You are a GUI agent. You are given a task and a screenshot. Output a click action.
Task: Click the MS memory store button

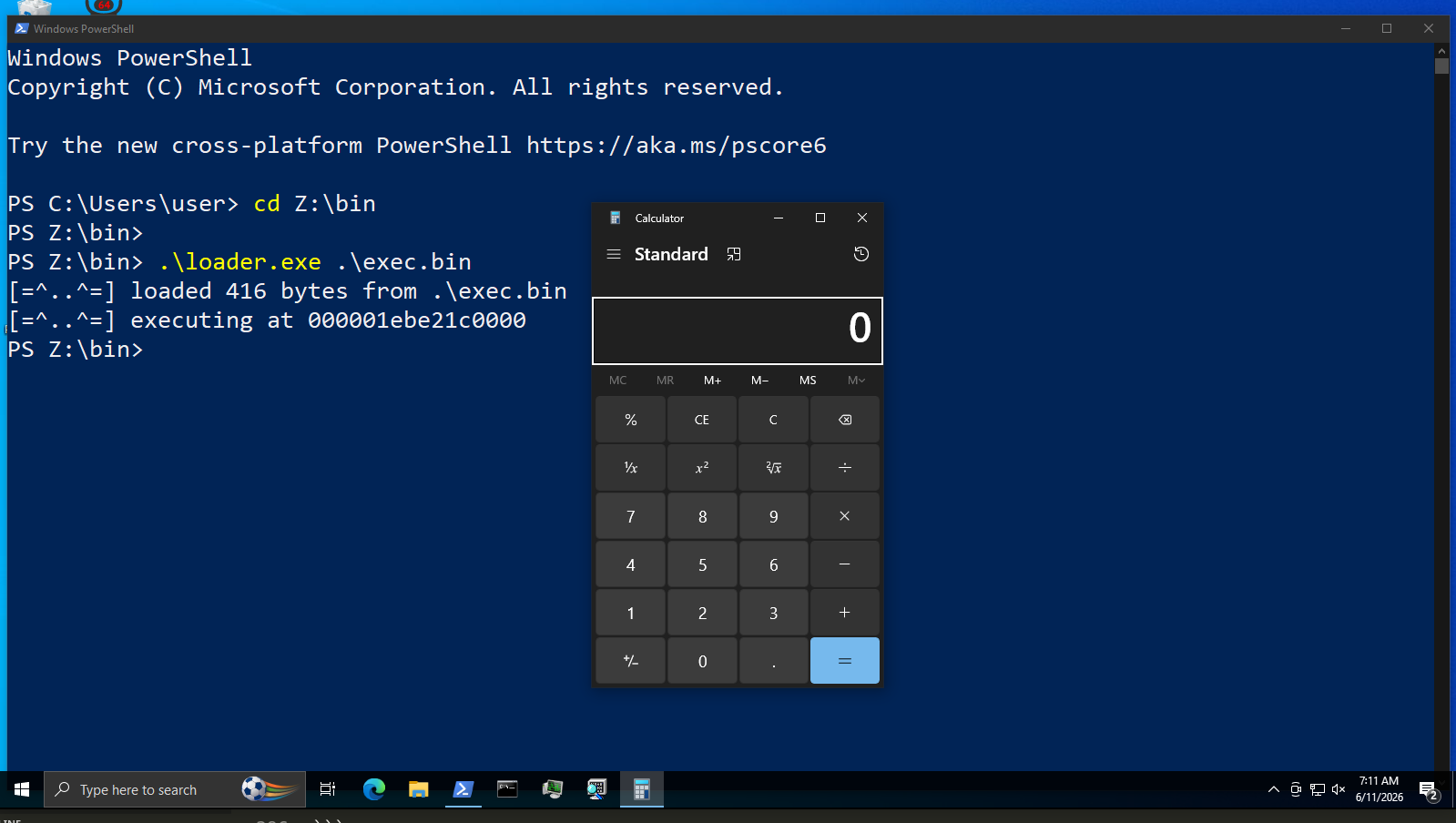pos(808,381)
